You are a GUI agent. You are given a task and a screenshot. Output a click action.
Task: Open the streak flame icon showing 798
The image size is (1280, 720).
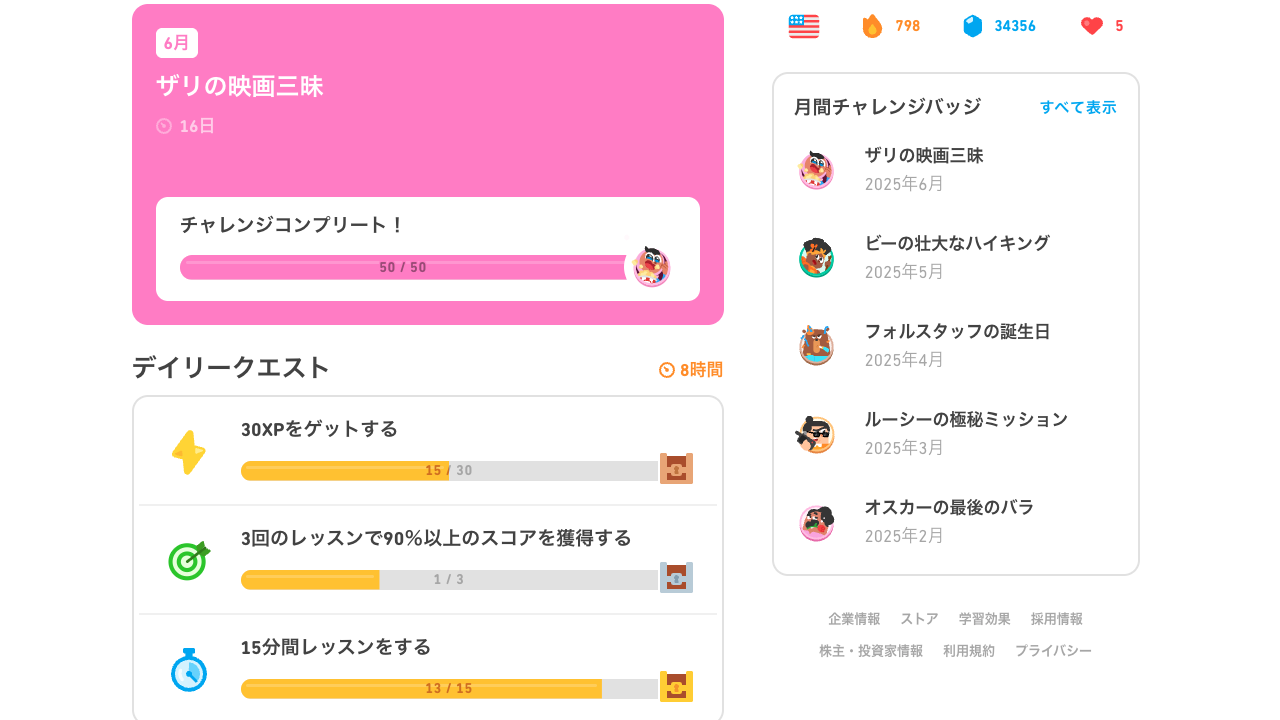[872, 26]
